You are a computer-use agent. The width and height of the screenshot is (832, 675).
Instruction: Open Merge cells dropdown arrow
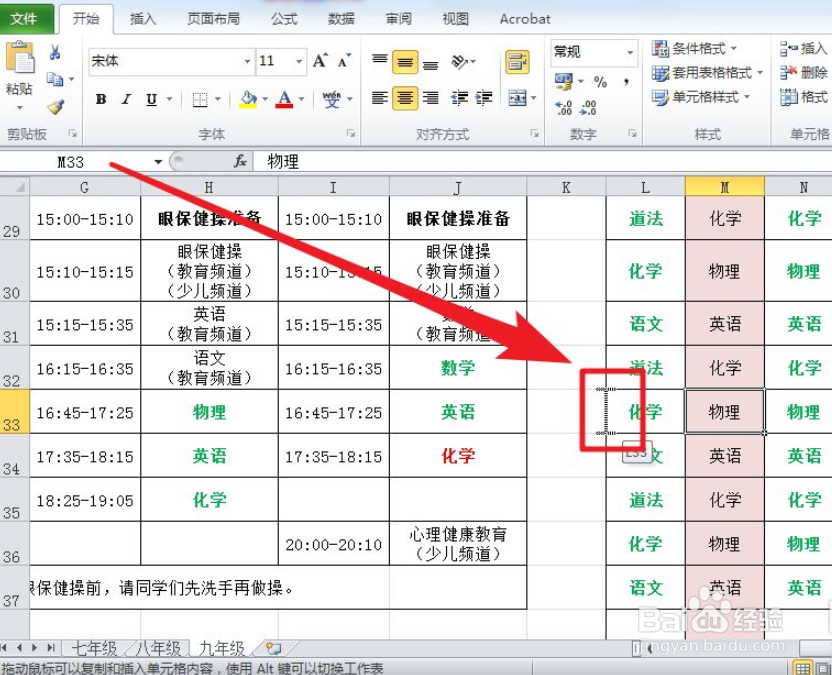coord(533,98)
